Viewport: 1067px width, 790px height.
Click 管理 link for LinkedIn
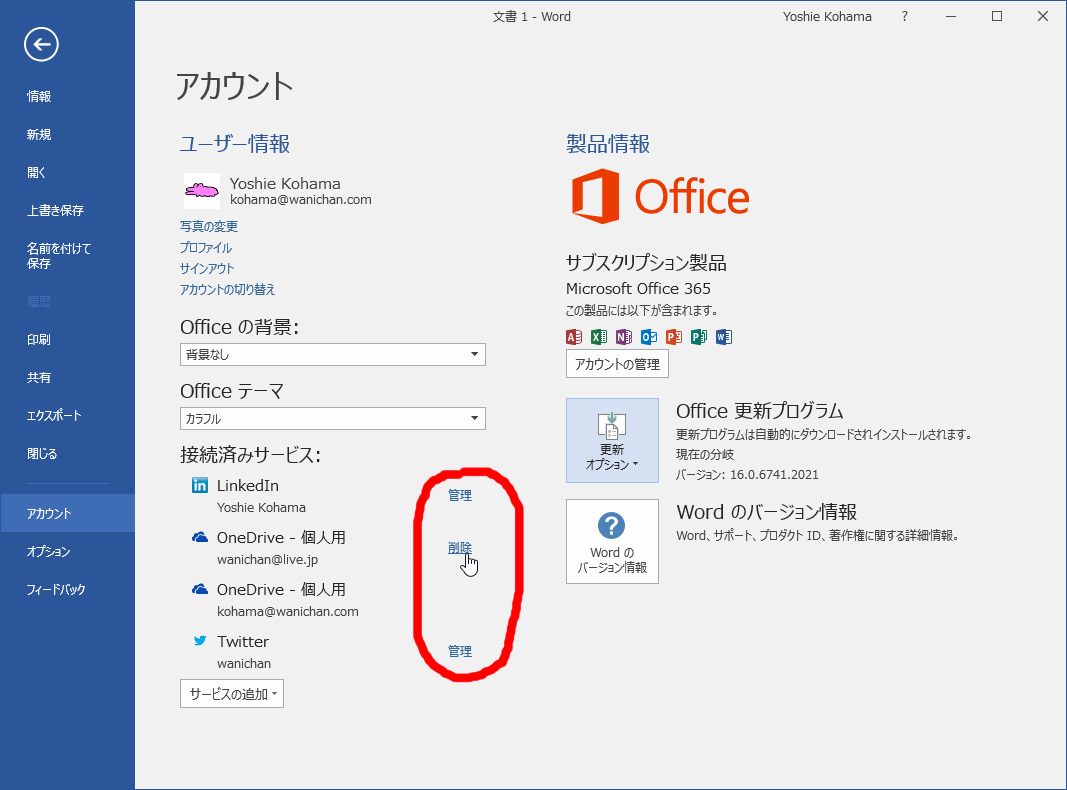[x=460, y=495]
